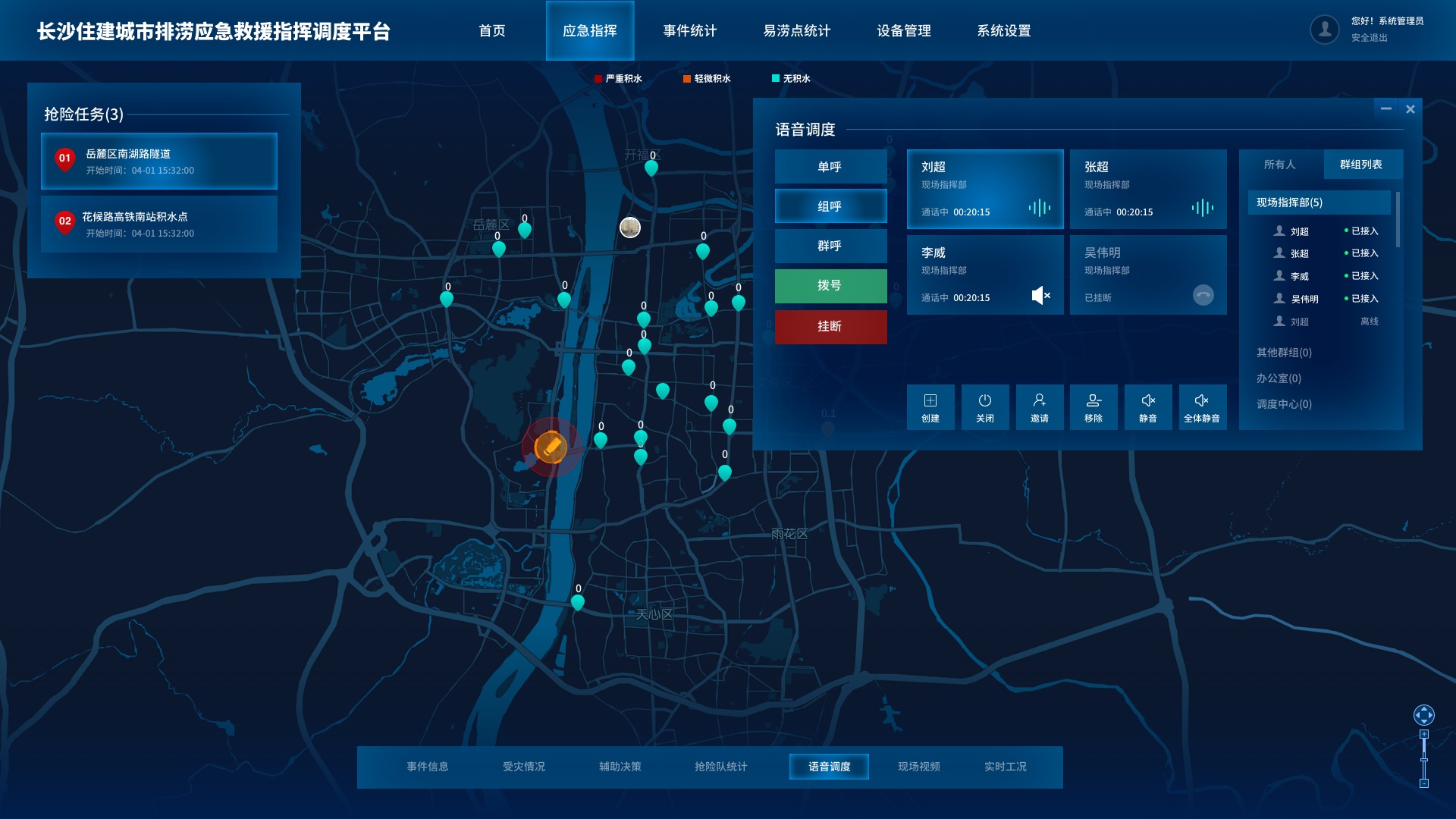Toggle the 严重积水 legend item
1456x819 pixels.
(617, 79)
